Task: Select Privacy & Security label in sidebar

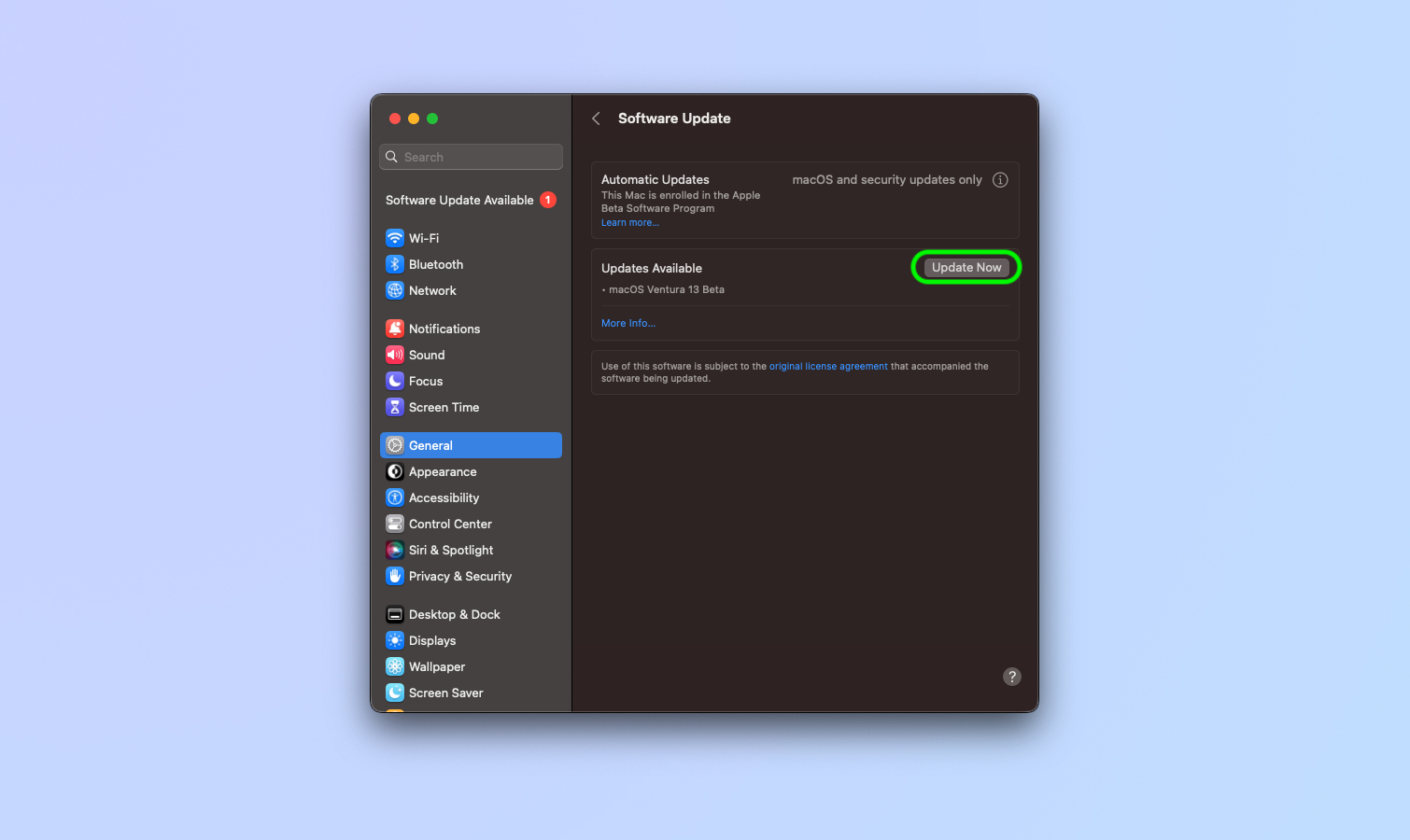Action: pos(460,576)
